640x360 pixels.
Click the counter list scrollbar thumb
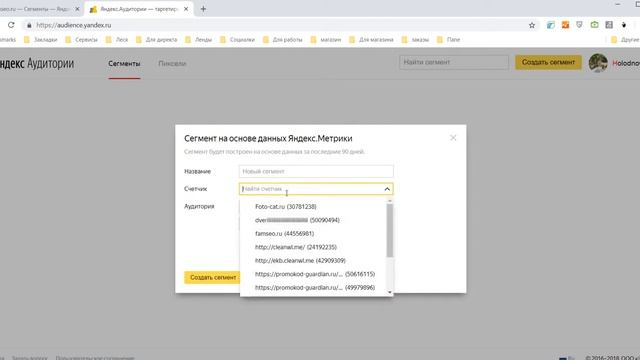(x=390, y=231)
